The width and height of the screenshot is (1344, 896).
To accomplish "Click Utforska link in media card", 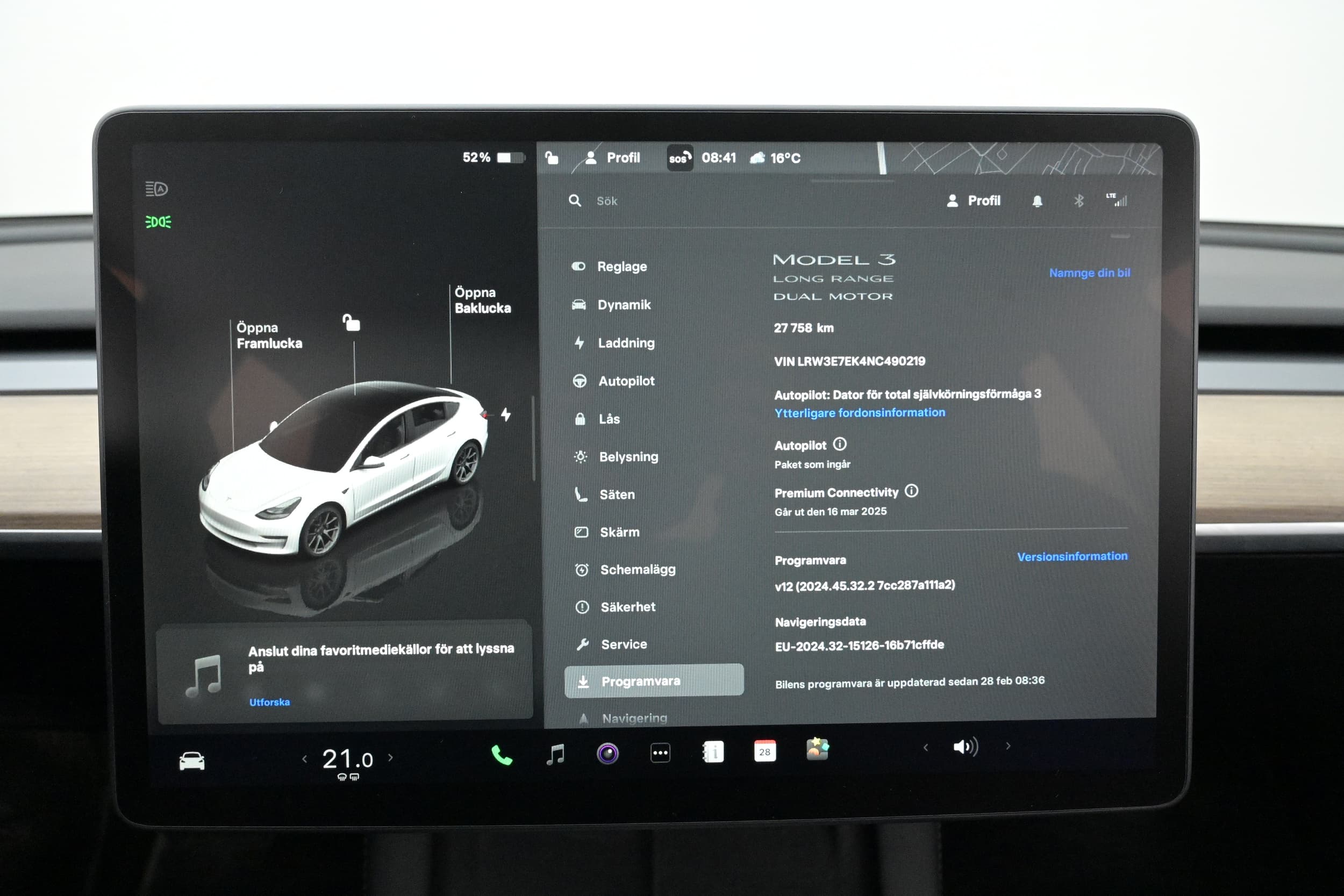I will [269, 702].
